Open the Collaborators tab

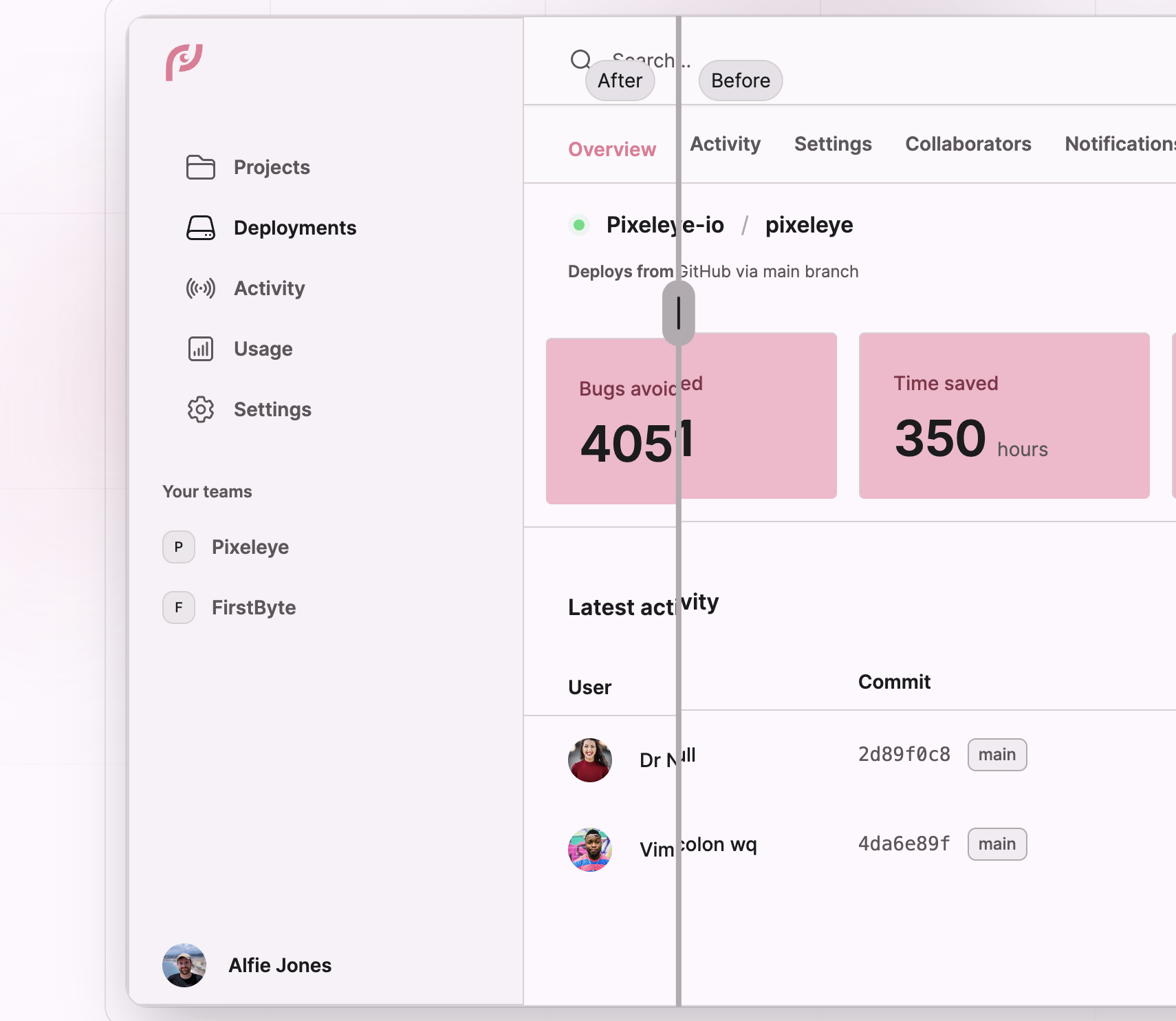click(x=968, y=144)
